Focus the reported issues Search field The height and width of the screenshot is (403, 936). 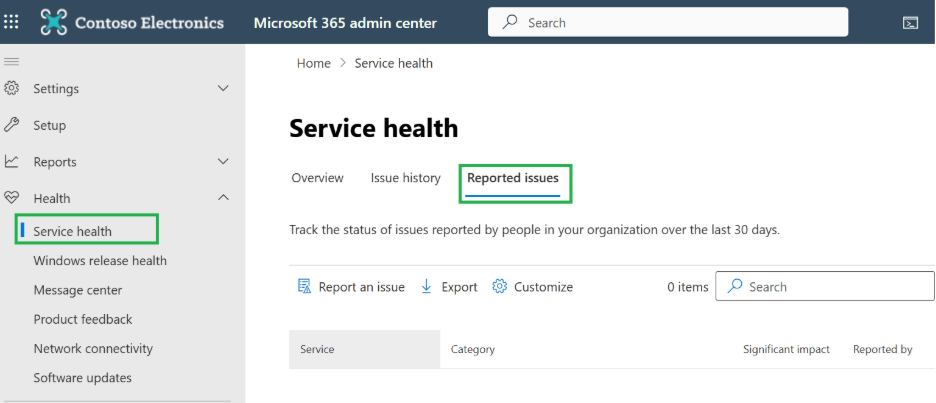[825, 286]
